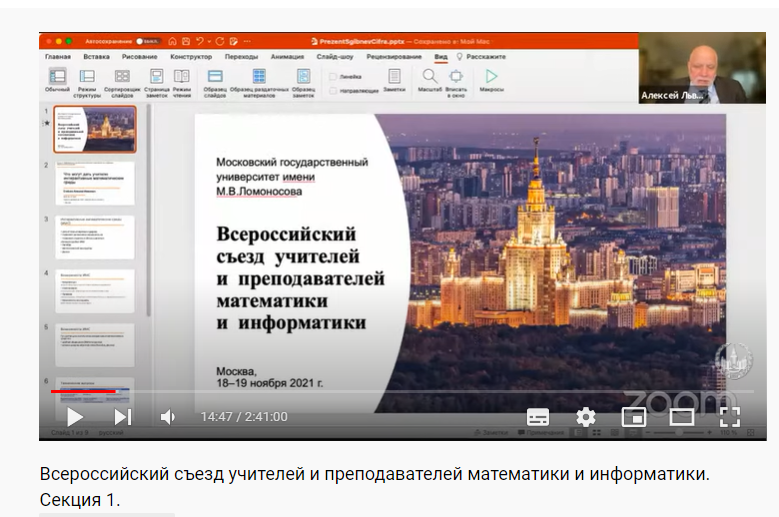Click the Образец слайдов icon
This screenshot has width=779, height=517.
click(215, 76)
